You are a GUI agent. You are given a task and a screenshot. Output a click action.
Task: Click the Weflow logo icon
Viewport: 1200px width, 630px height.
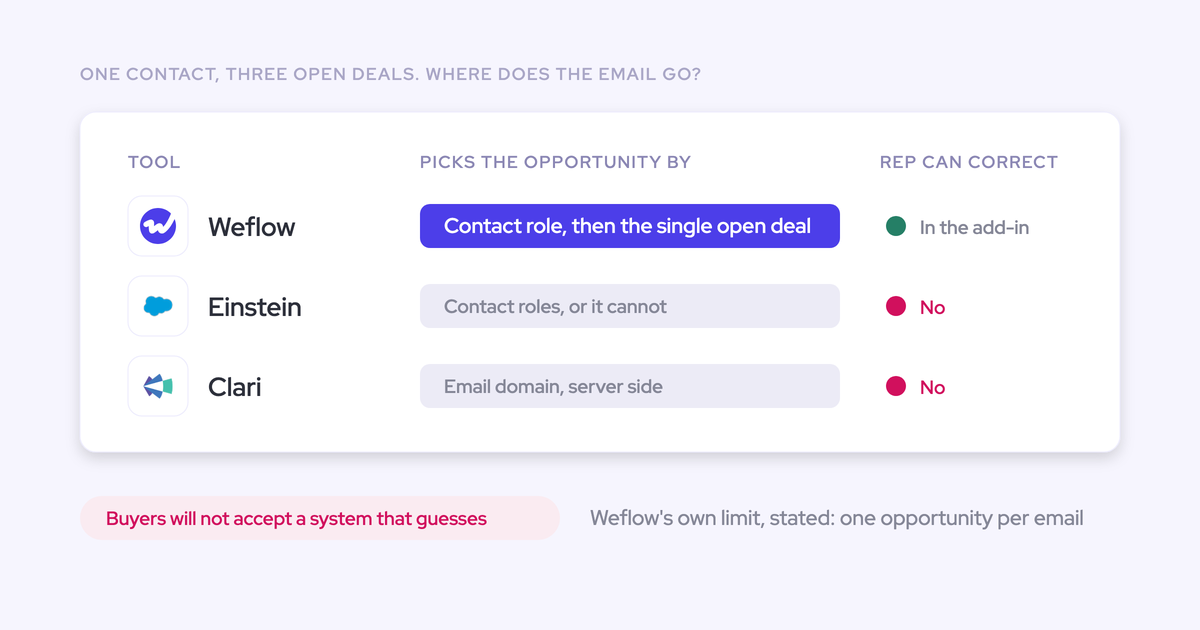coord(158,226)
